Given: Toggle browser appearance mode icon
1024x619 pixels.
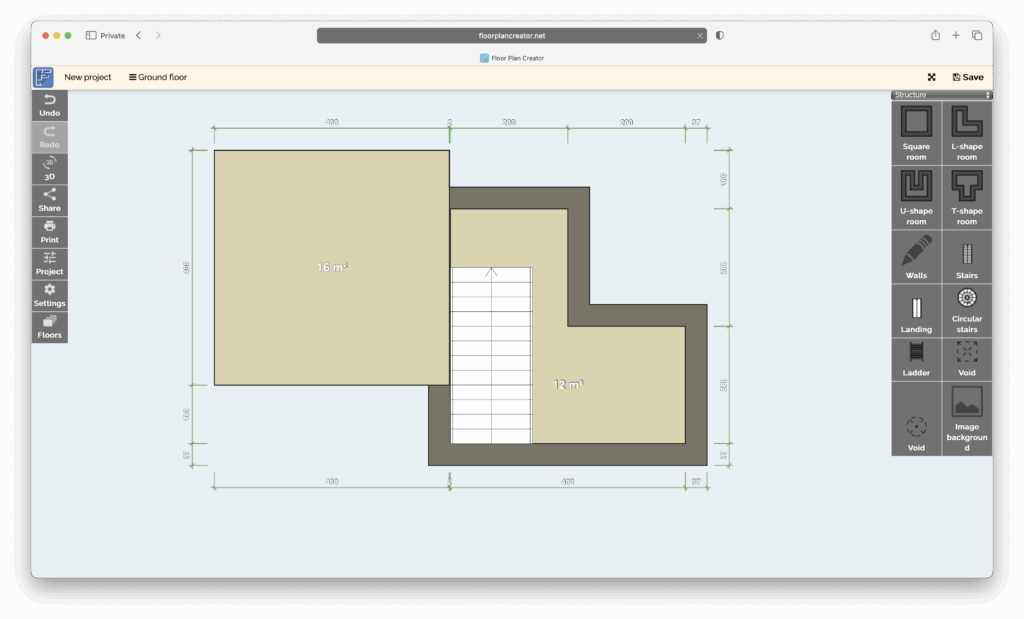Looking at the screenshot, I should (720, 35).
